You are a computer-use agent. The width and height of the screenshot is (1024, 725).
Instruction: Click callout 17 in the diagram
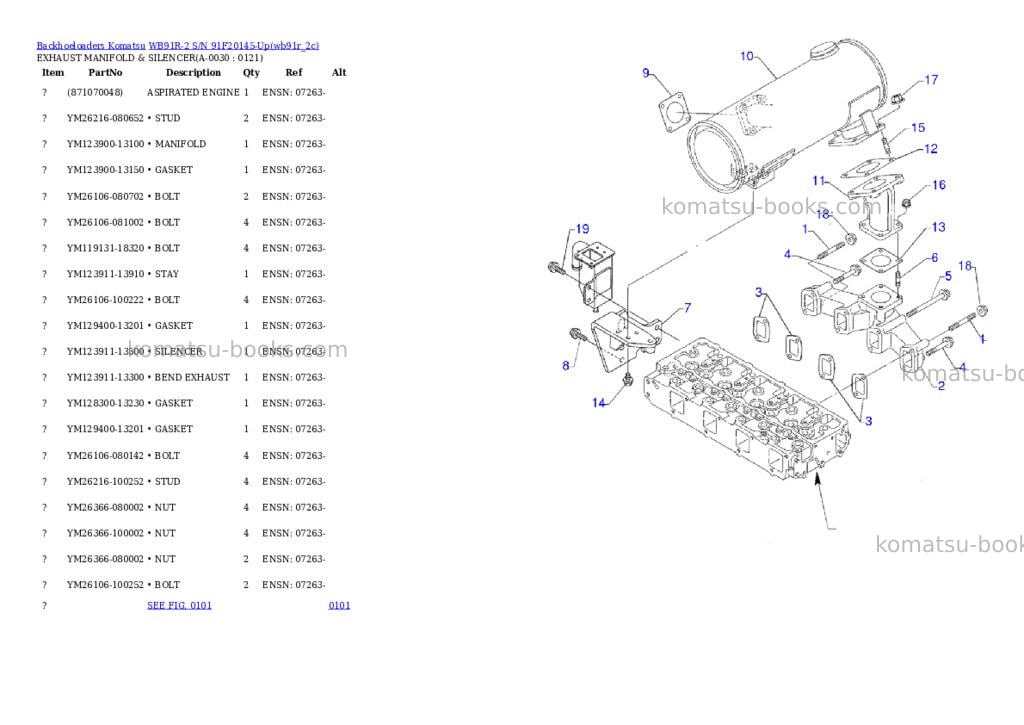(931, 80)
